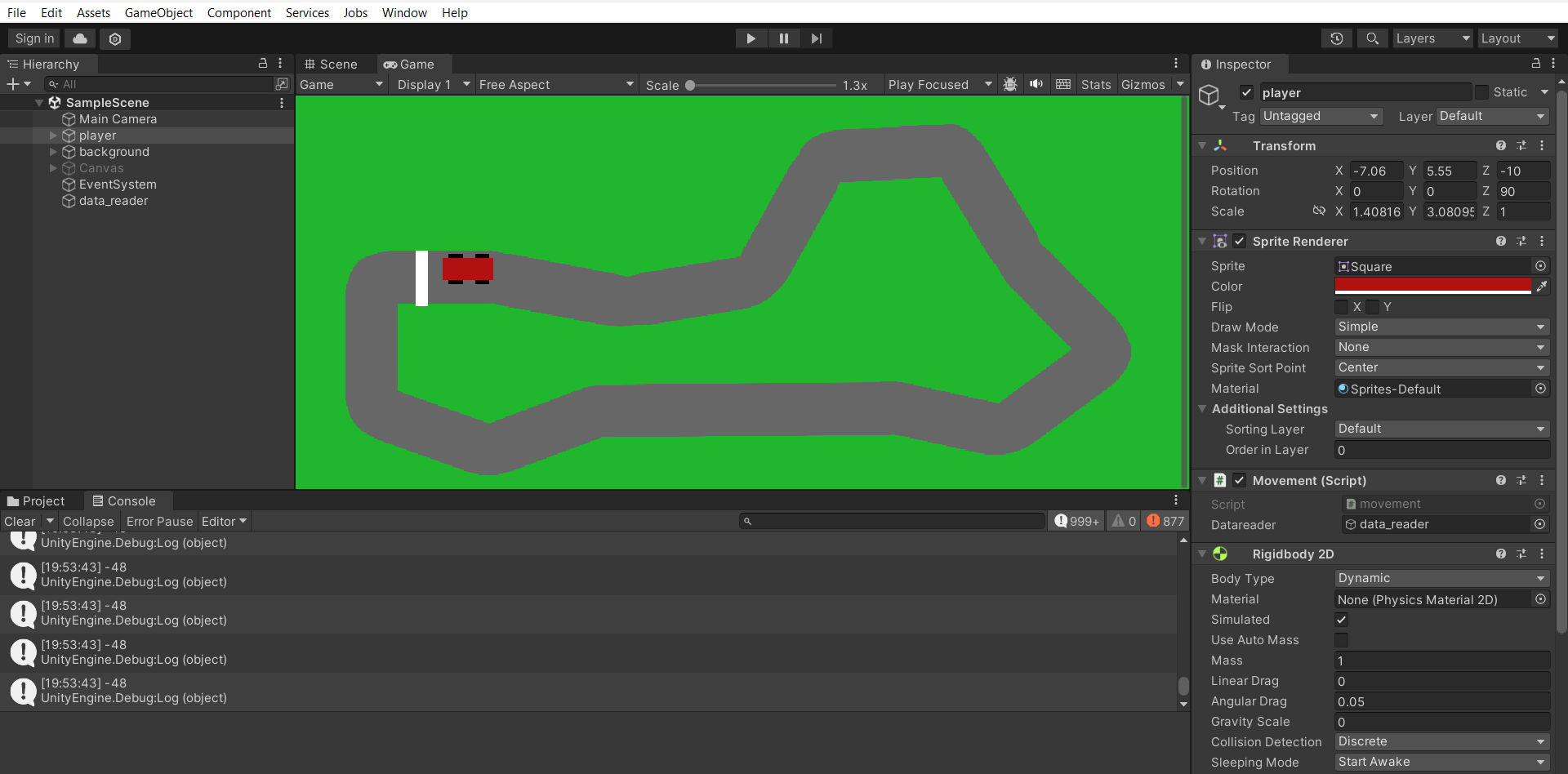Image resolution: width=1568 pixels, height=774 pixels.
Task: Toggle Flip X in the Sprite Renderer
Action: pos(1343,307)
